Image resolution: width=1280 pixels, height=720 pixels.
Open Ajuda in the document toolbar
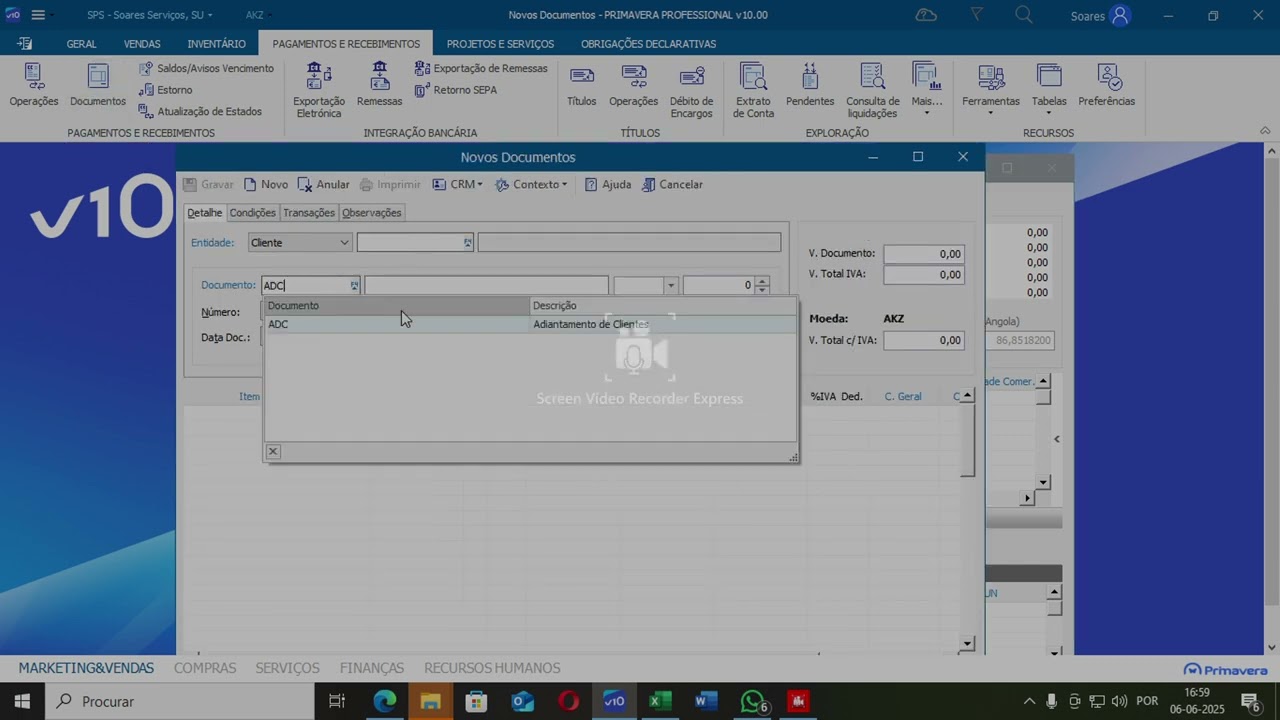pyautogui.click(x=608, y=184)
